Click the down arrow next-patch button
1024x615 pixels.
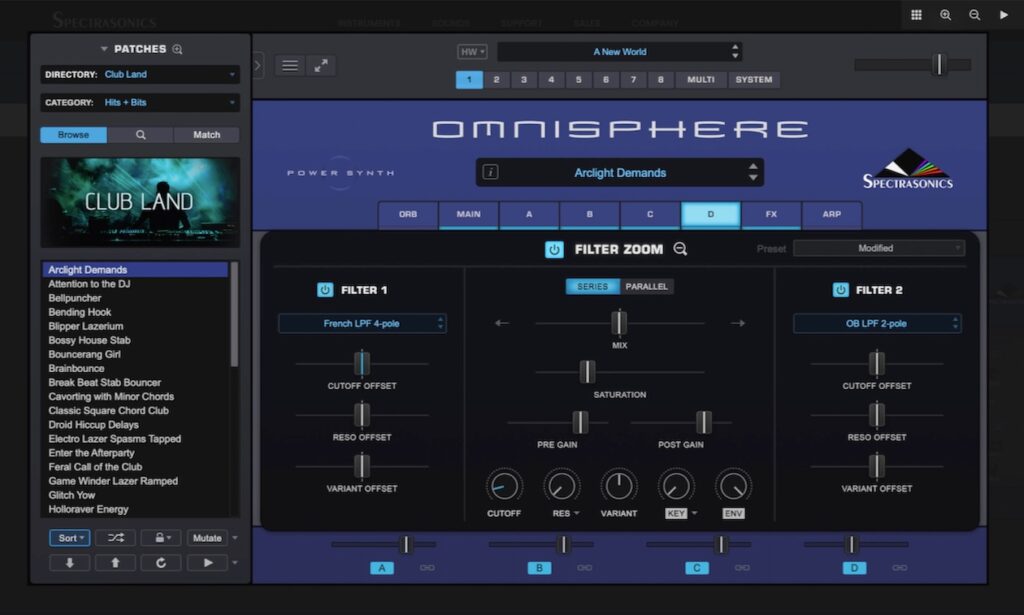(x=69, y=563)
